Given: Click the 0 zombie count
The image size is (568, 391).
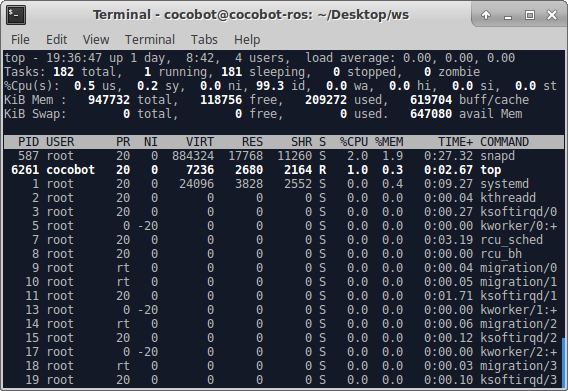Looking at the screenshot, I should click(x=427, y=72).
